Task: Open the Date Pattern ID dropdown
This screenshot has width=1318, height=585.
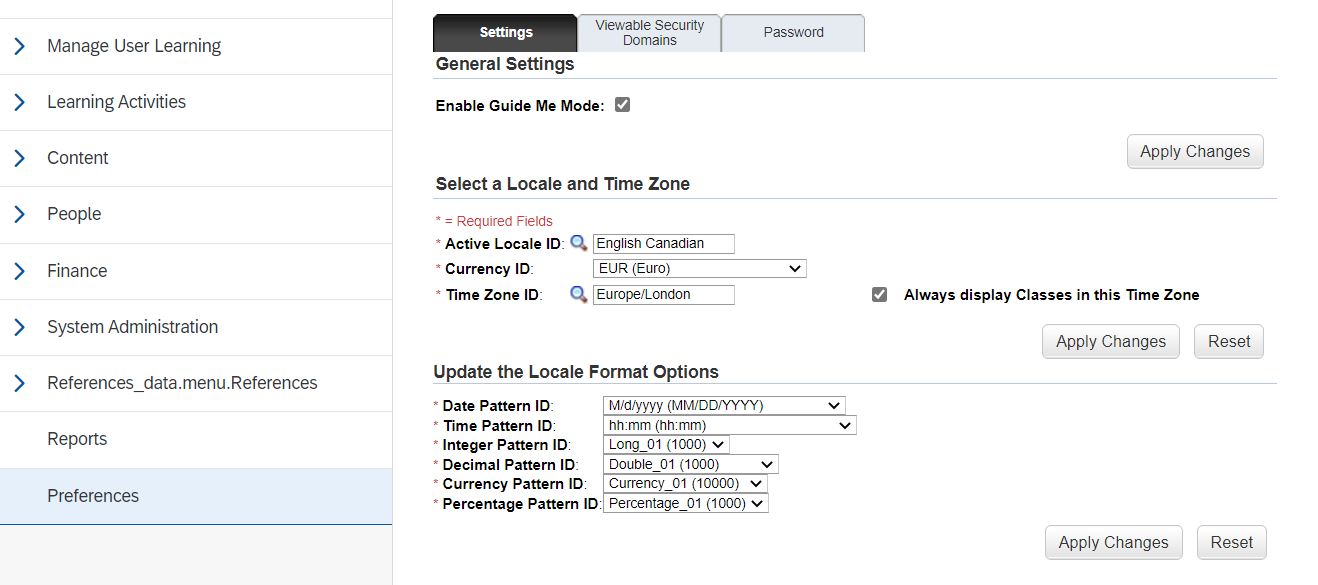Action: tap(724, 405)
